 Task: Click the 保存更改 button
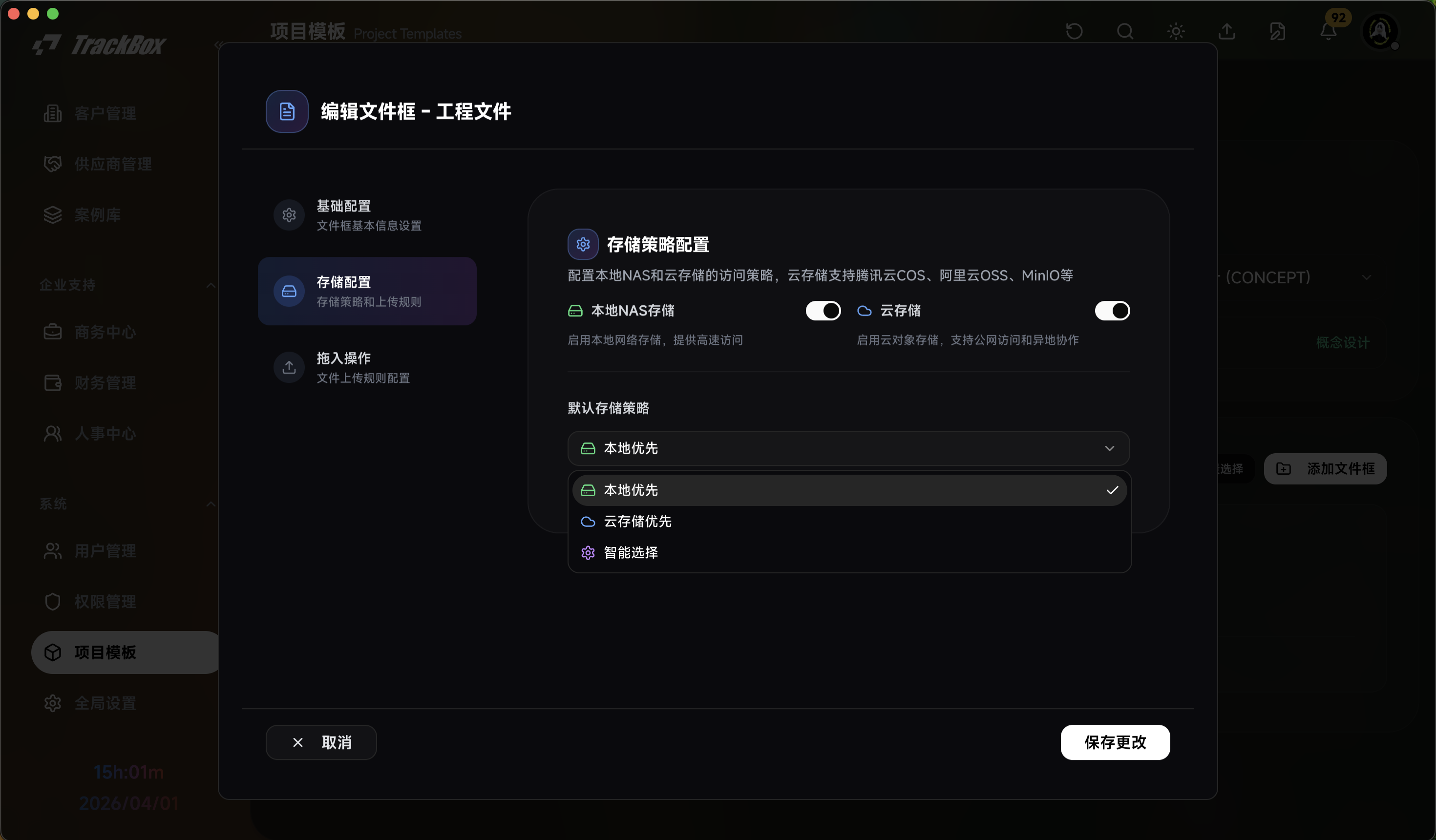tap(1115, 742)
